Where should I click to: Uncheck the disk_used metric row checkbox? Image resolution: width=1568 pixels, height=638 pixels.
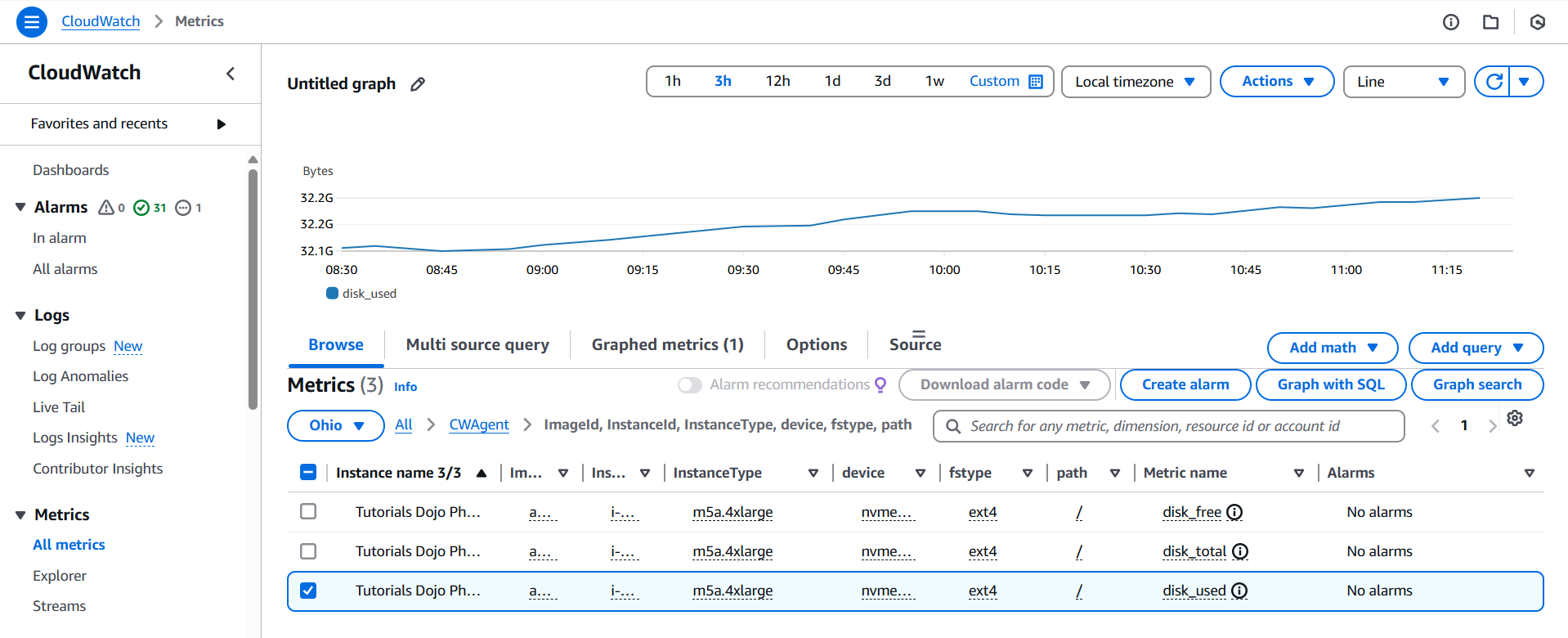[308, 591]
